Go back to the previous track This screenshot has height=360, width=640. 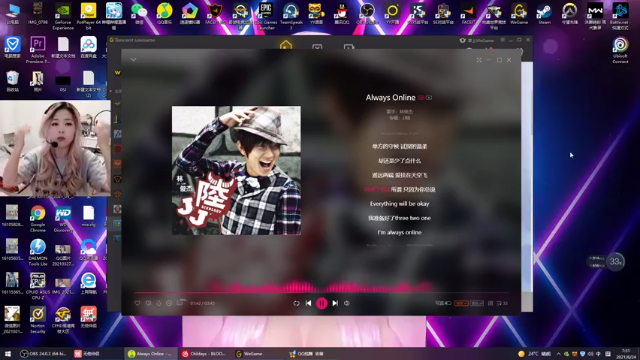click(309, 303)
